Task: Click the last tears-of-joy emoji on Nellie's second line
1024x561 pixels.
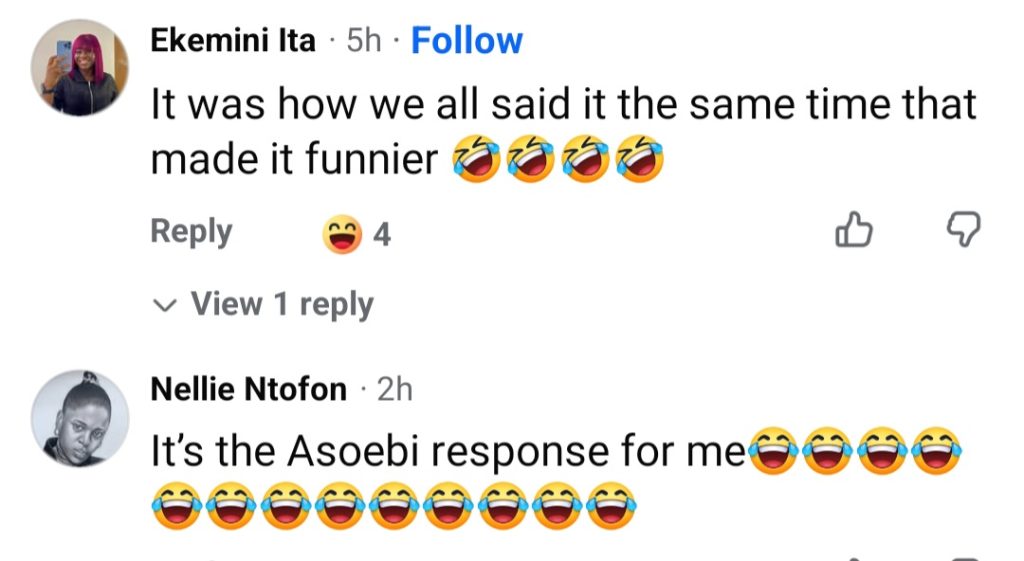Action: coord(611,505)
